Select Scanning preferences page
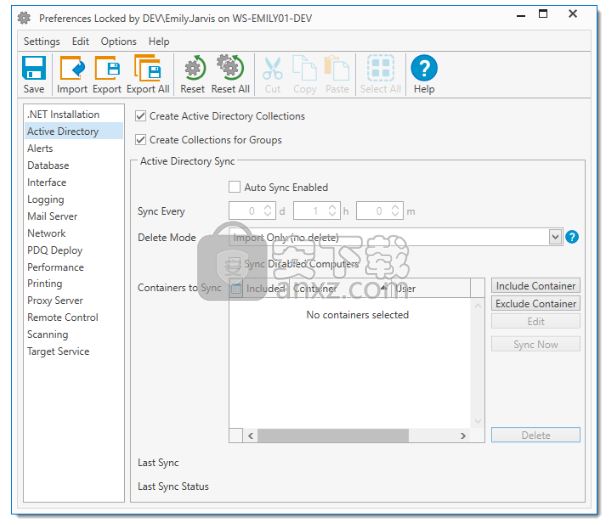Image resolution: width=610 pixels, height=525 pixels. (74, 334)
